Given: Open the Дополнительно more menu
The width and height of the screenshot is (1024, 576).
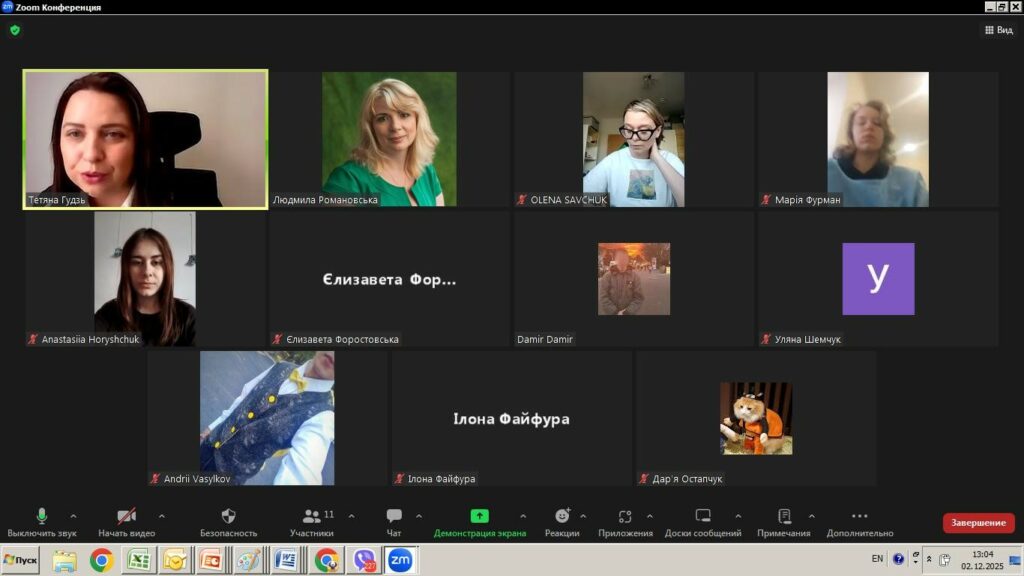Looking at the screenshot, I should pyautogui.click(x=859, y=517).
